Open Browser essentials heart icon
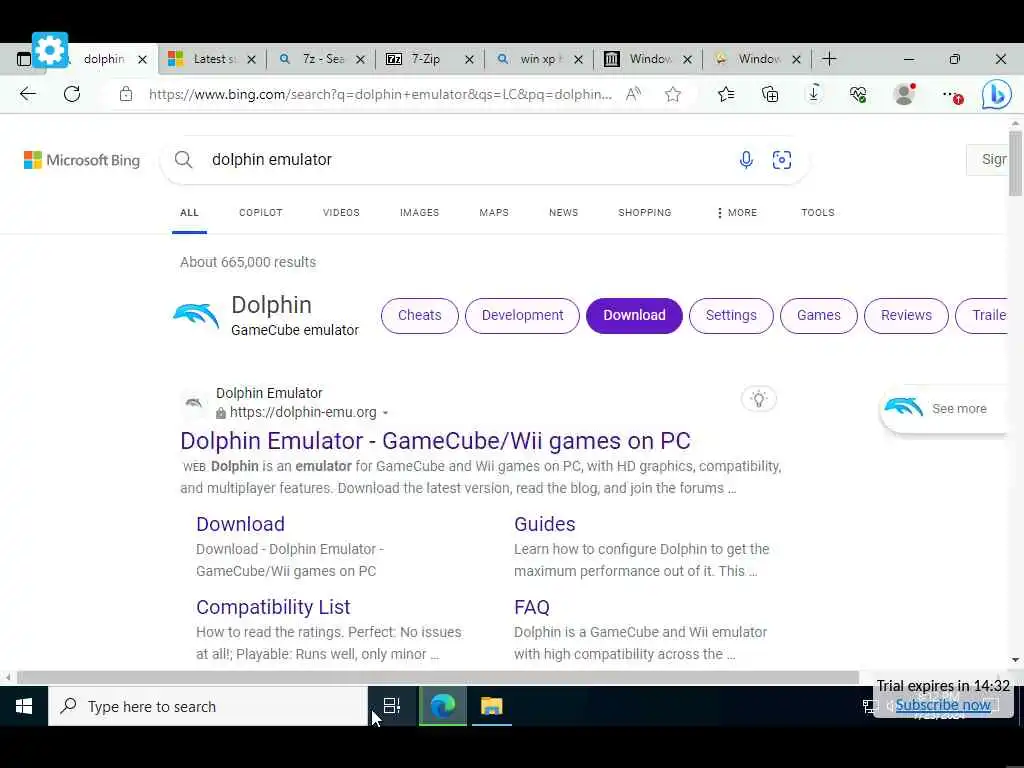Image resolution: width=1024 pixels, height=768 pixels. pyautogui.click(x=858, y=94)
